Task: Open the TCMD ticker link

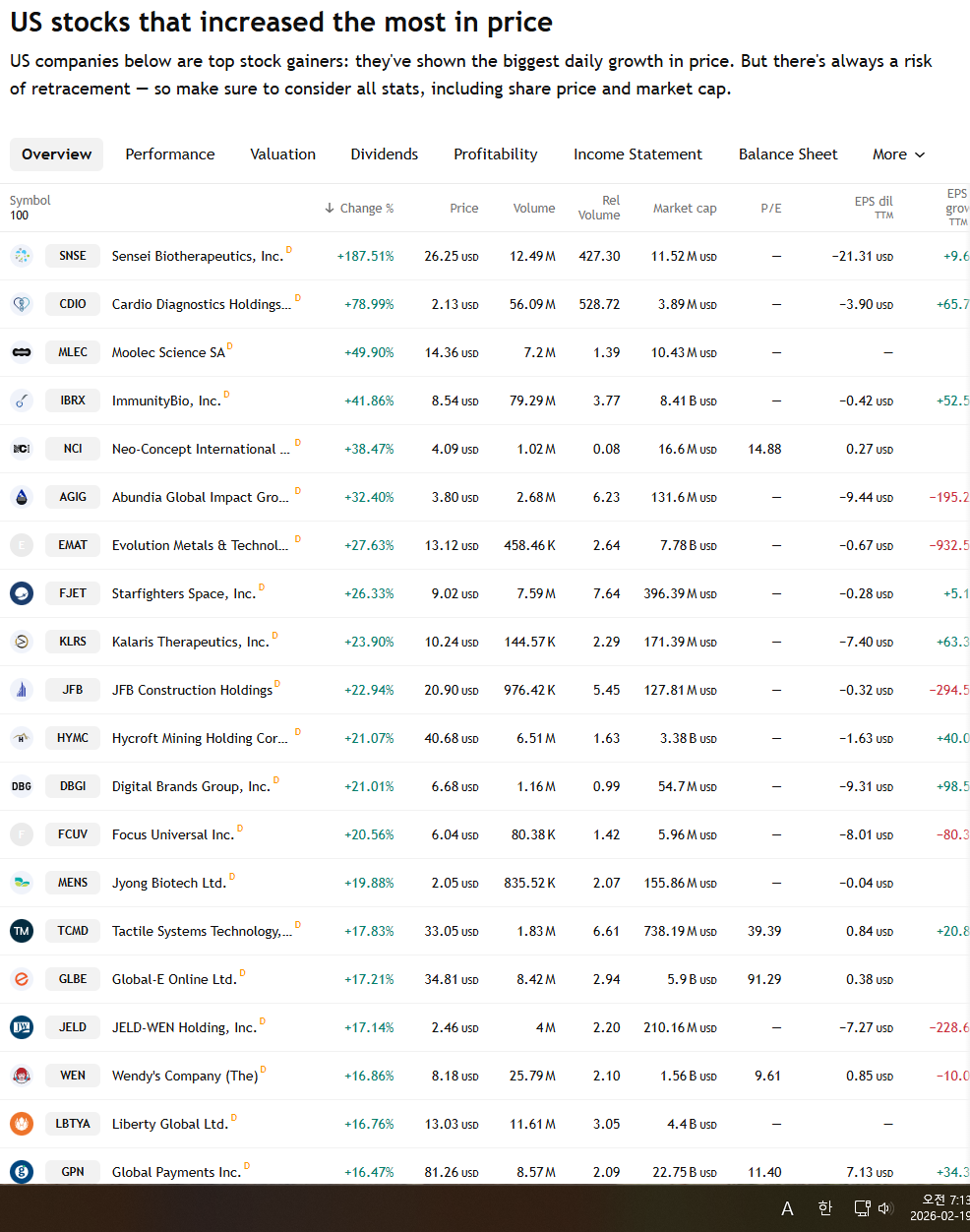Action: click(73, 931)
